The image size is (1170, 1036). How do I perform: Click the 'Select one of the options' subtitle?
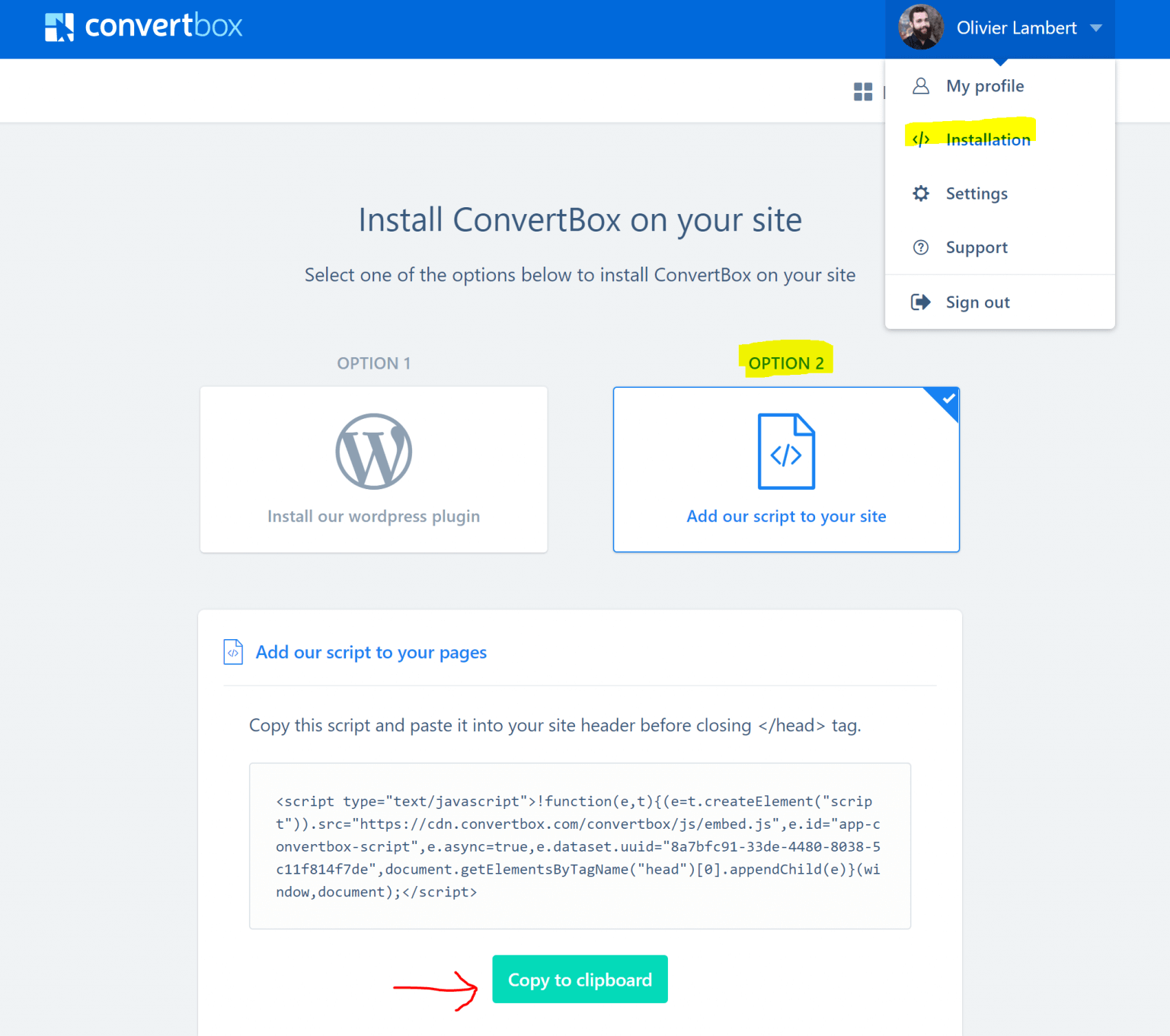(x=580, y=275)
